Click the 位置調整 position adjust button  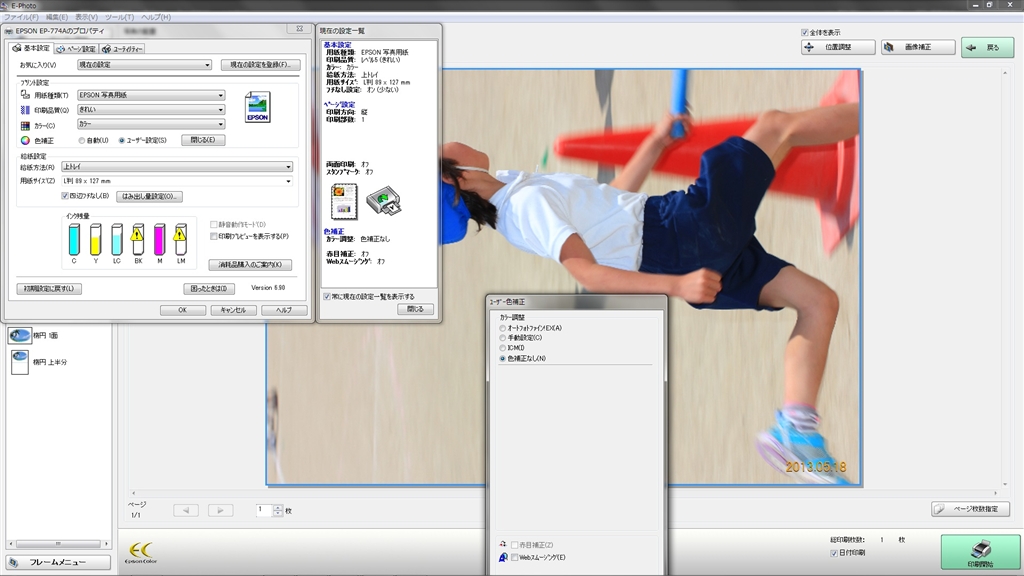[x=838, y=47]
